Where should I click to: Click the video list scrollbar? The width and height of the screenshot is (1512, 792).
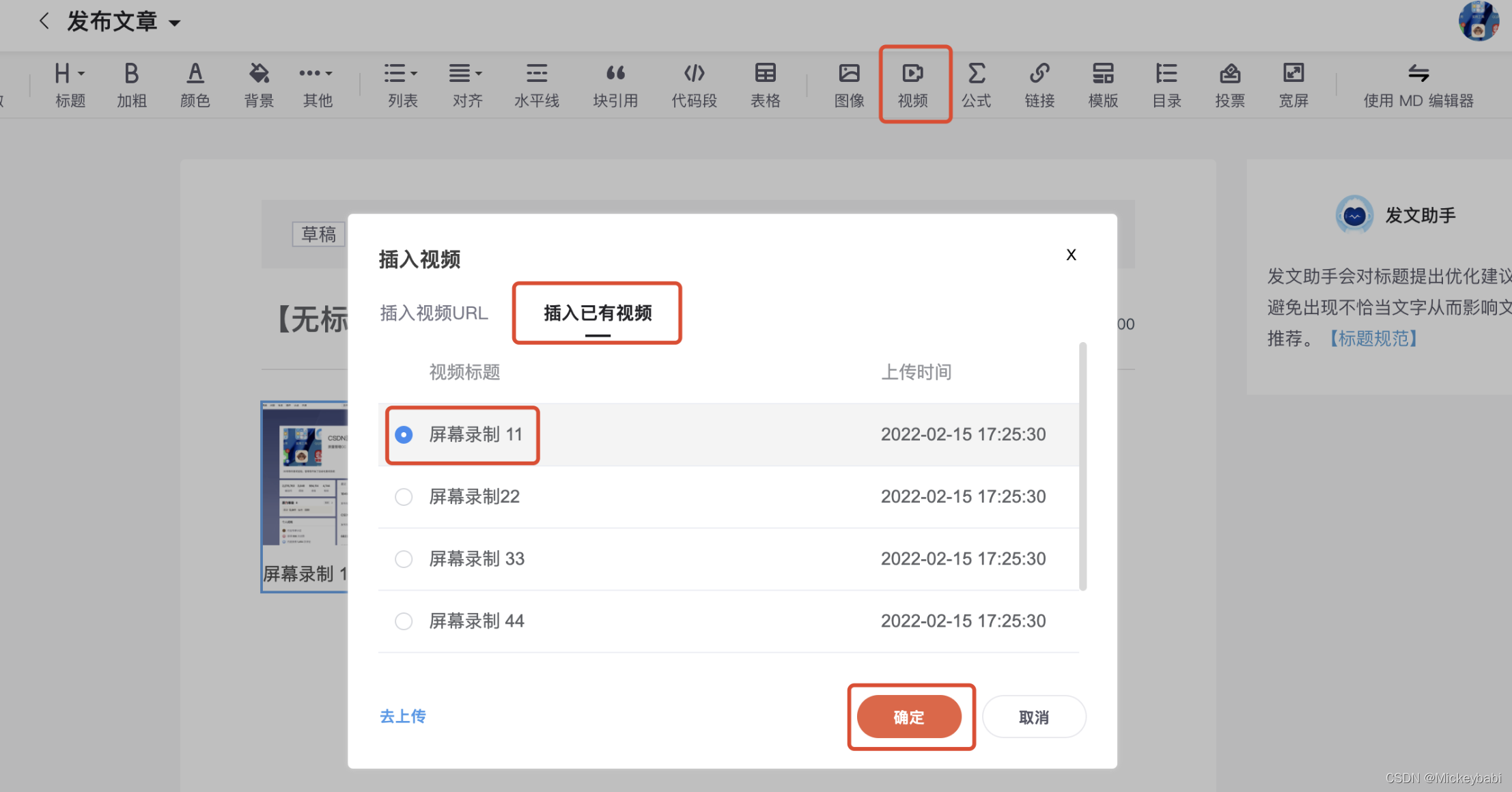1082,467
